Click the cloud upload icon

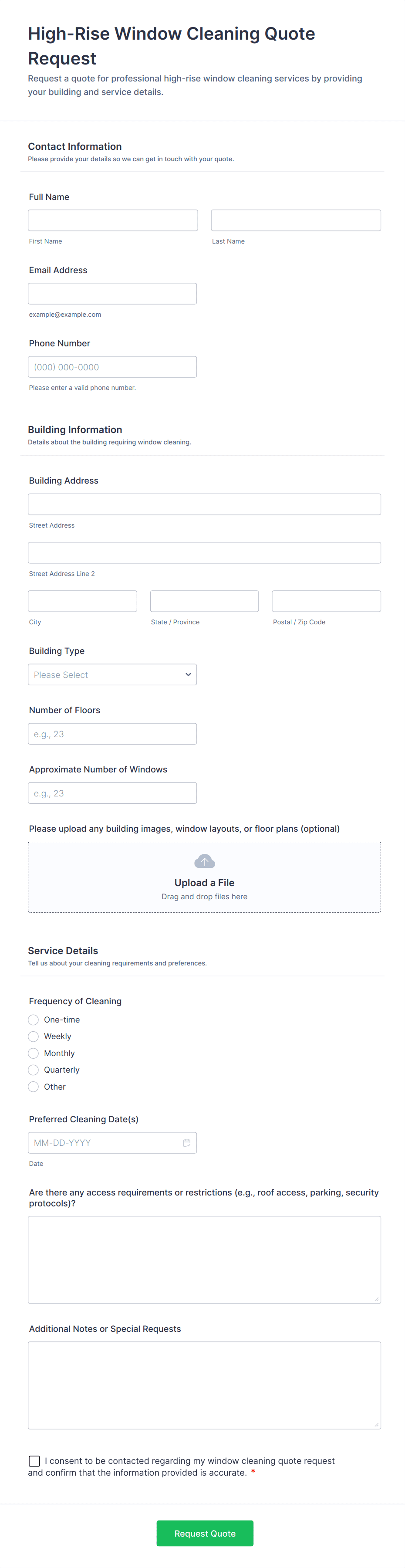[x=204, y=861]
